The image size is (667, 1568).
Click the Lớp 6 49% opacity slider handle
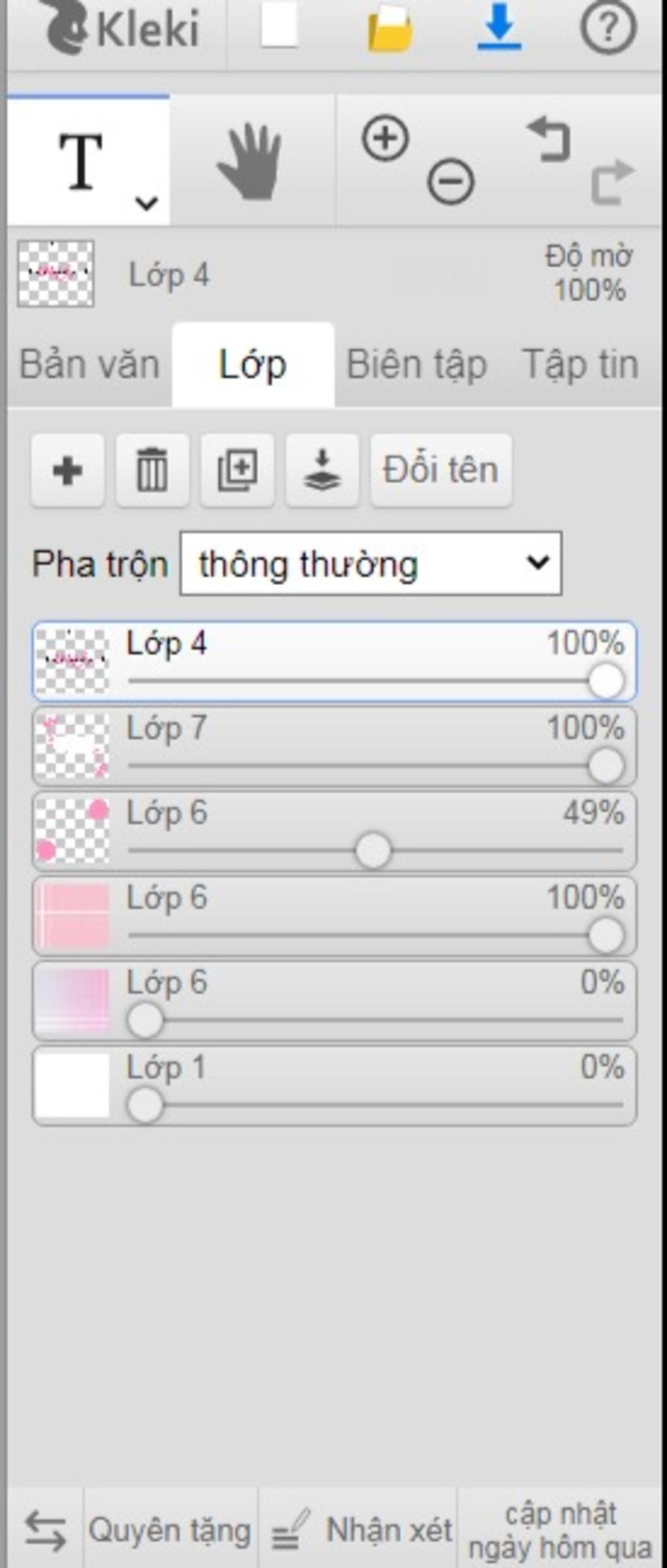[x=374, y=850]
